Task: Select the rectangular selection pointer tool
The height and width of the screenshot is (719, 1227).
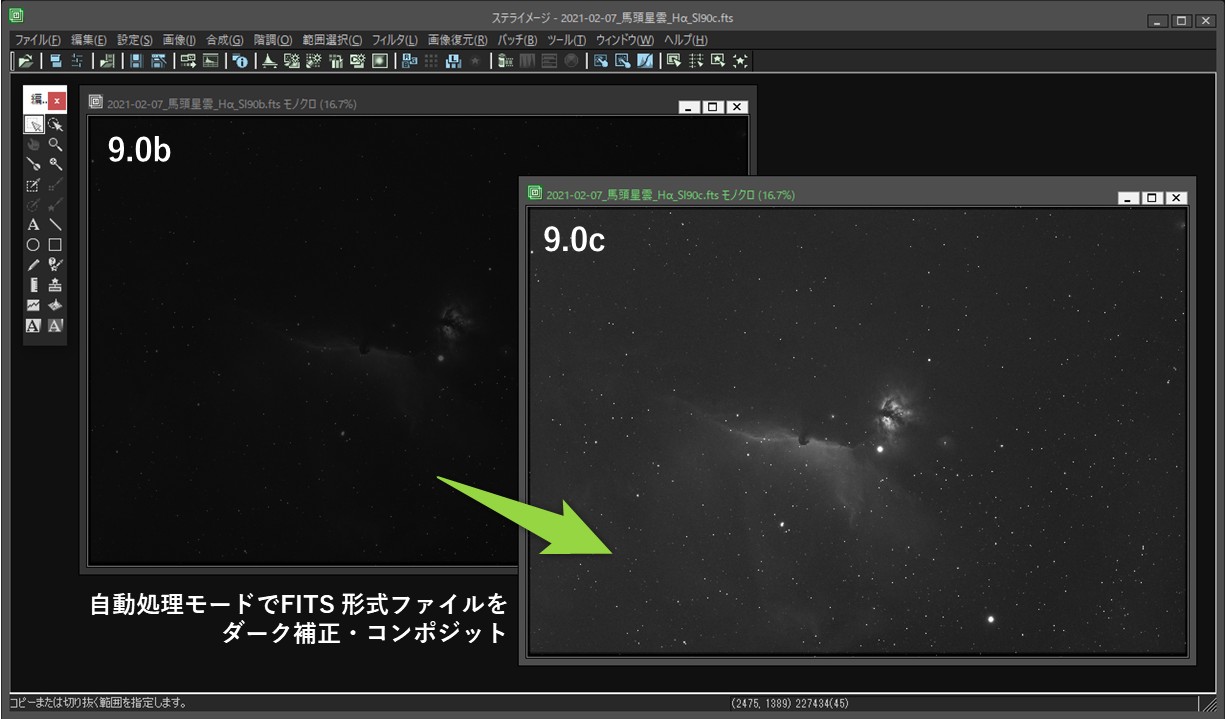Action: click(x=33, y=125)
